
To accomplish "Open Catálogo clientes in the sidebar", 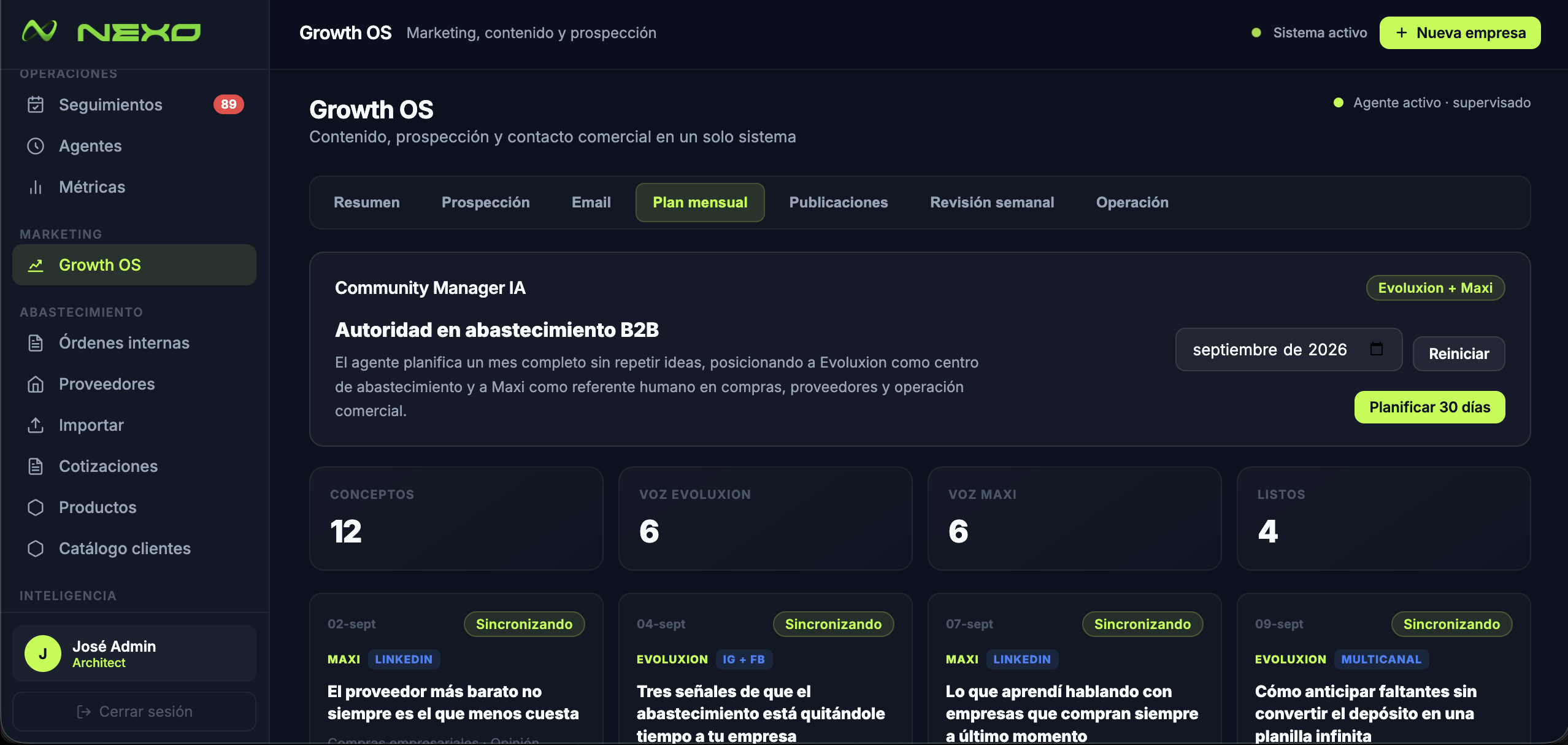I will pyautogui.click(x=134, y=549).
